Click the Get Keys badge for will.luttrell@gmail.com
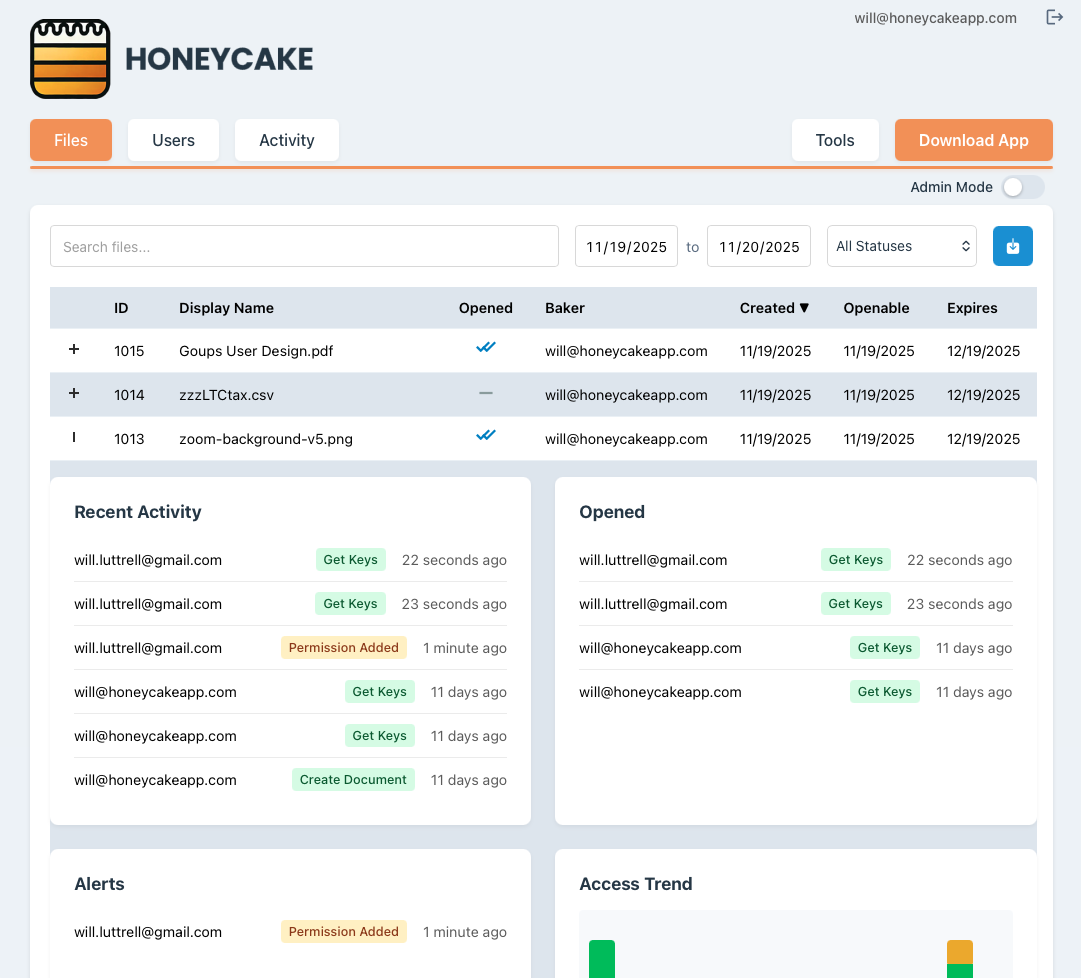The width and height of the screenshot is (1081, 978). pyautogui.click(x=350, y=559)
